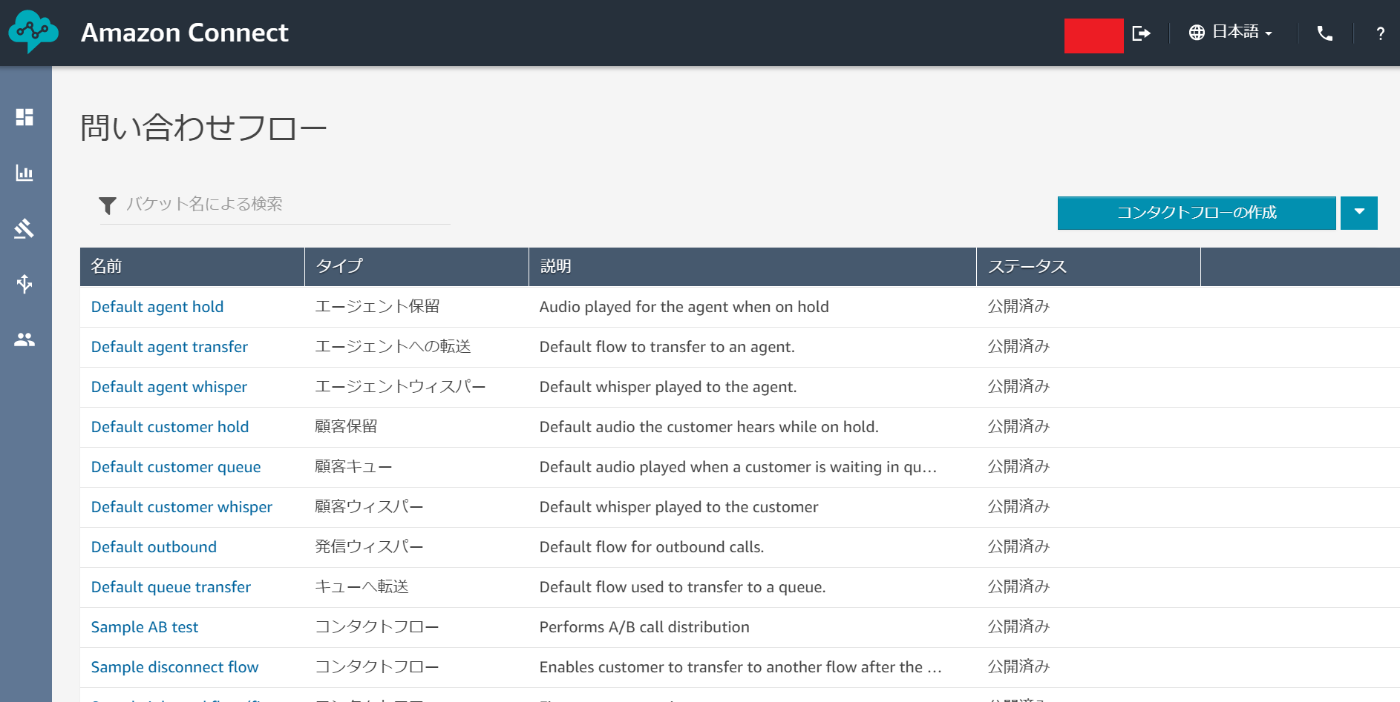Click the ステータス column header
The image size is (1400, 702).
point(1088,267)
